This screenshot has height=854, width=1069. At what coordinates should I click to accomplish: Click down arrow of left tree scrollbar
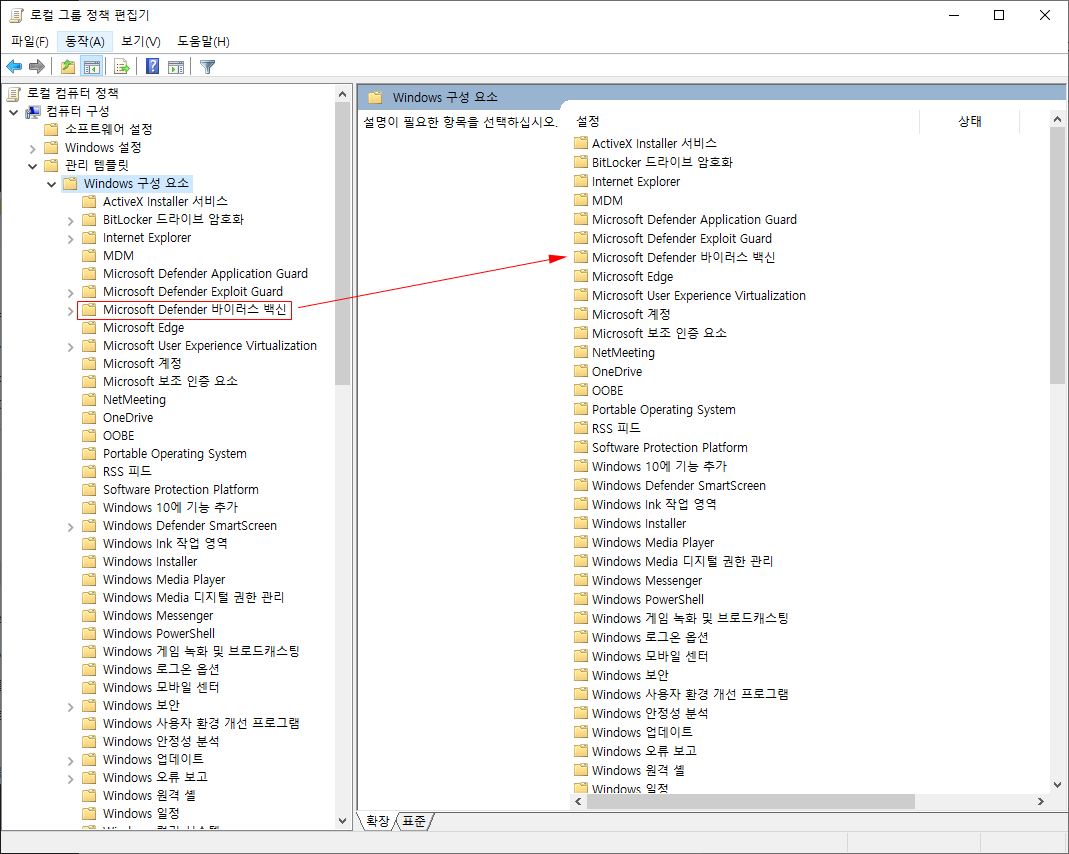click(342, 821)
